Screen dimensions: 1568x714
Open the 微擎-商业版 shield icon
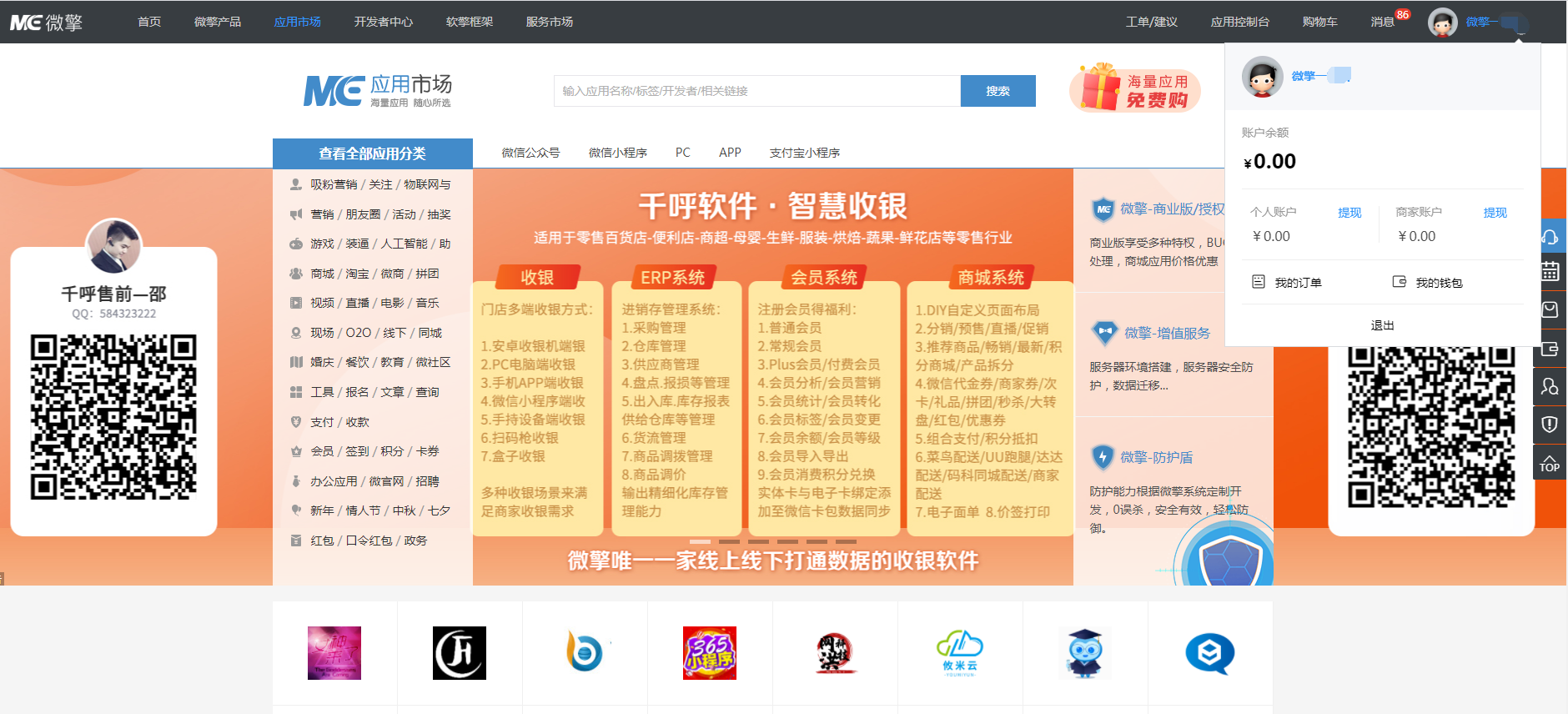(x=1103, y=209)
